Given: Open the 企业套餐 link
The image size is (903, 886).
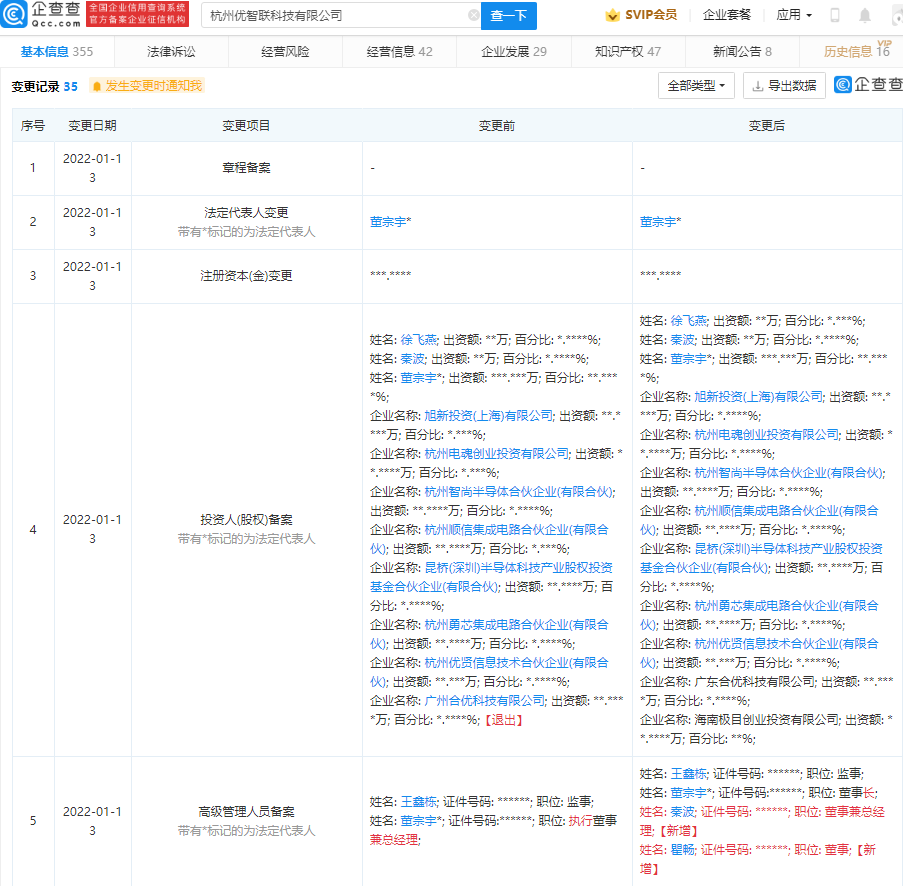Looking at the screenshot, I should 727,15.
